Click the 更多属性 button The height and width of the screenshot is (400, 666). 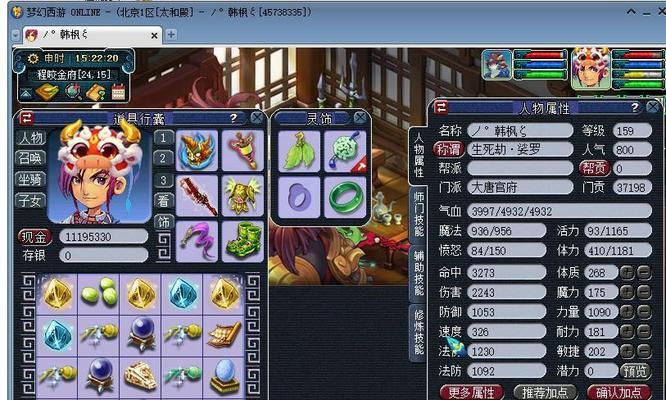coord(471,392)
